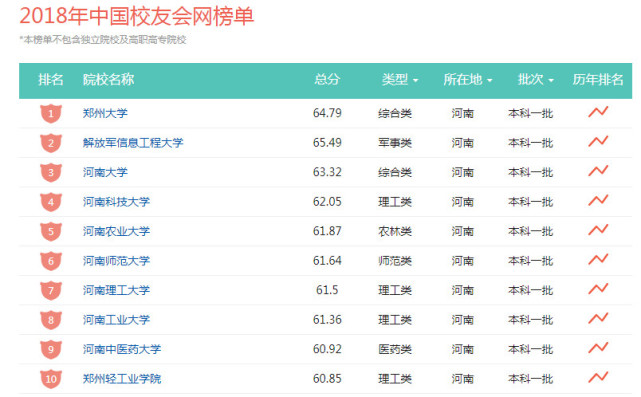641x397 pixels.
Task: Click the score 64.79
Action: point(327,113)
